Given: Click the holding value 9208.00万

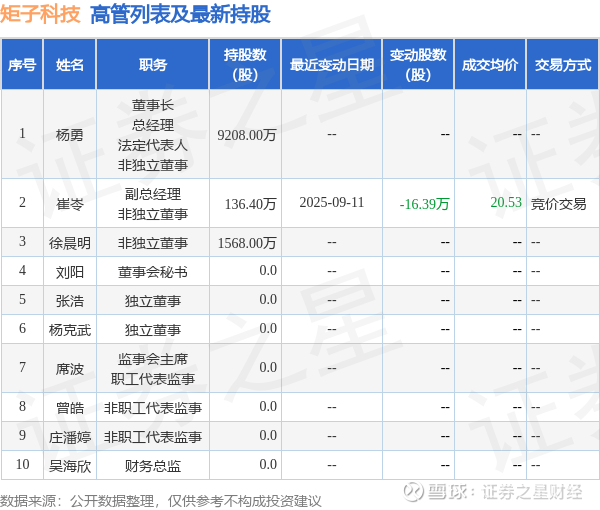Looking at the screenshot, I should pyautogui.click(x=247, y=135).
